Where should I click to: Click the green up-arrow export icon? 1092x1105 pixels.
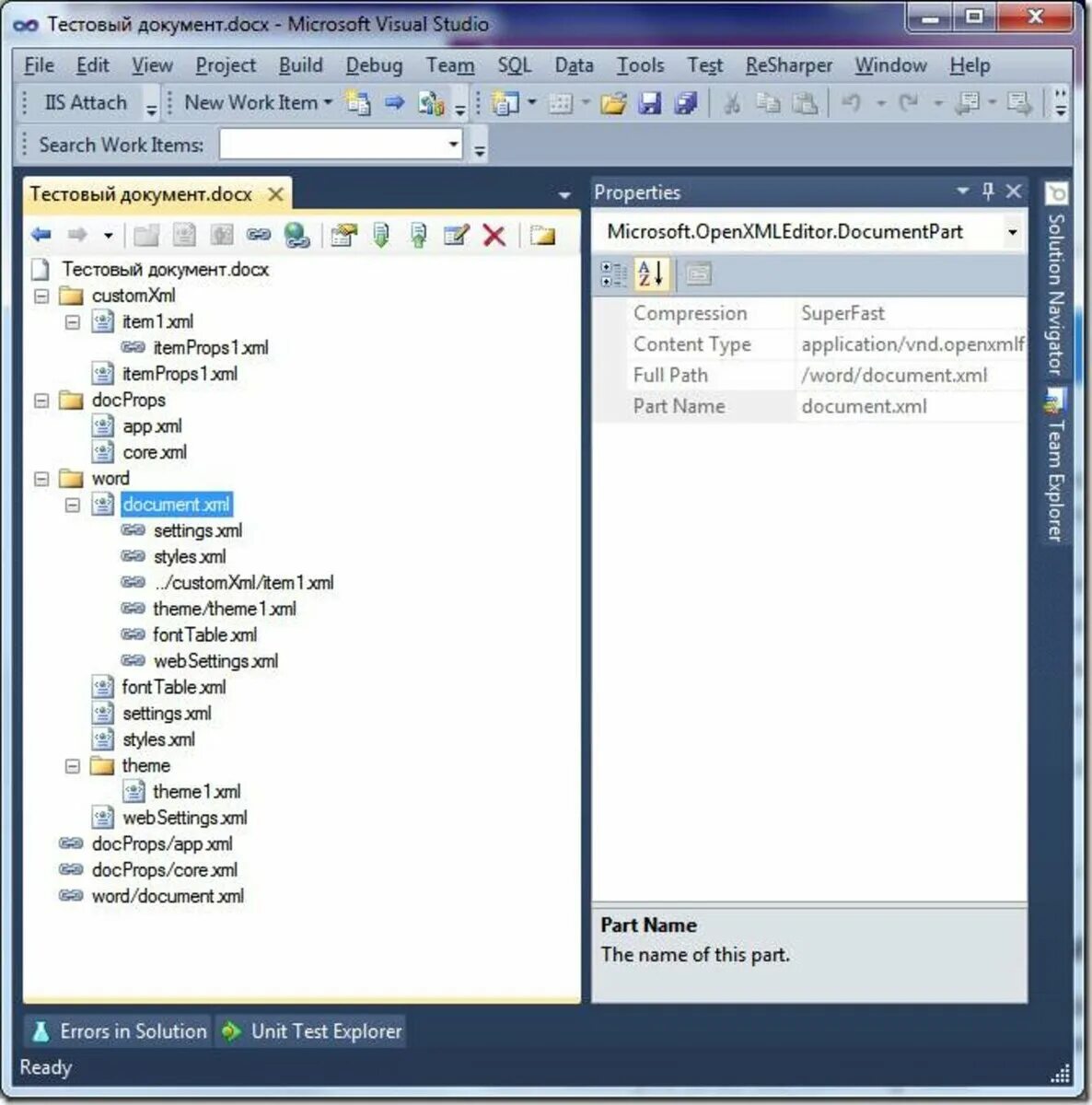(x=419, y=236)
